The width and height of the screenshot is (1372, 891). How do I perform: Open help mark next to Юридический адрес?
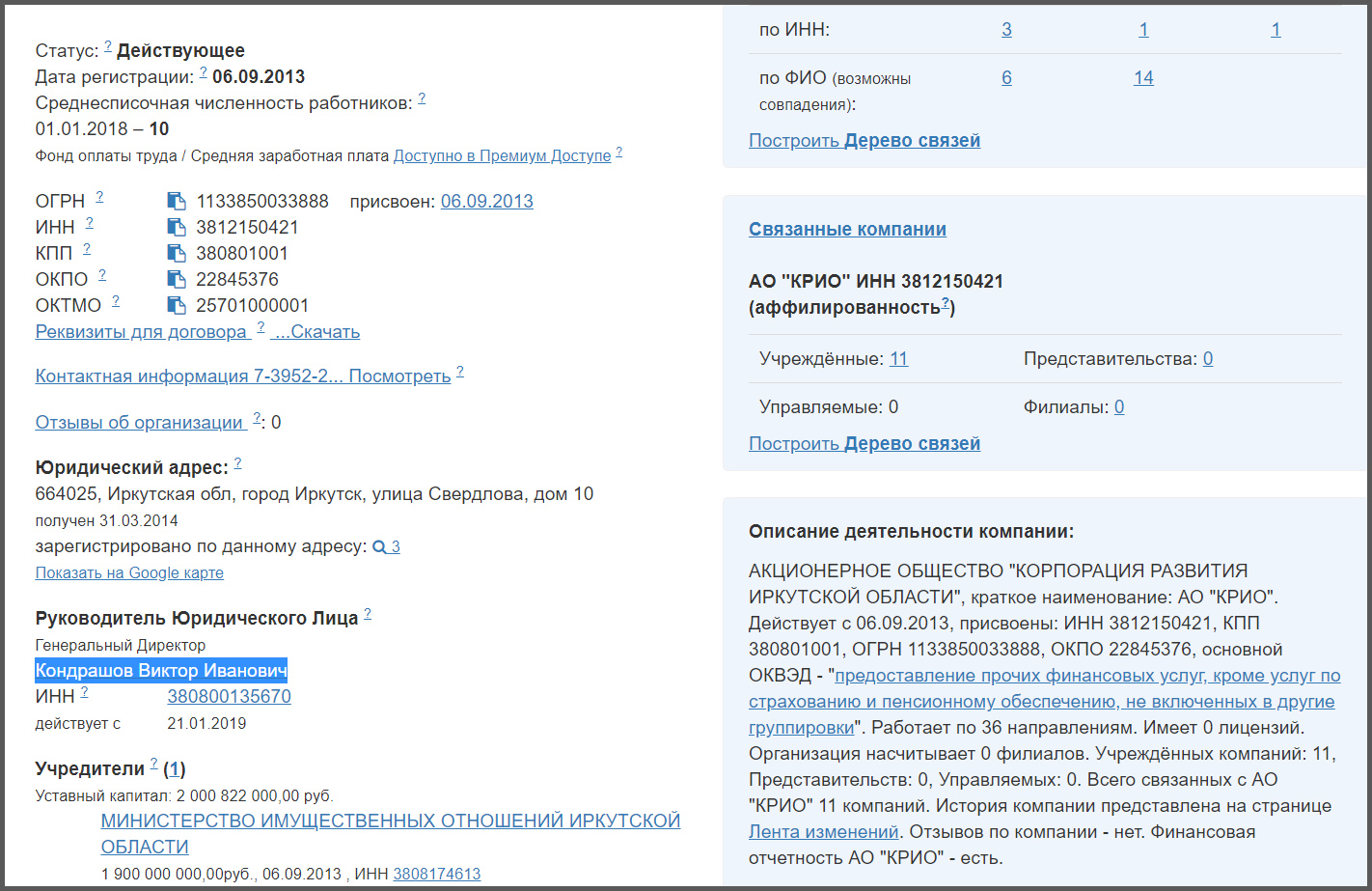238,462
